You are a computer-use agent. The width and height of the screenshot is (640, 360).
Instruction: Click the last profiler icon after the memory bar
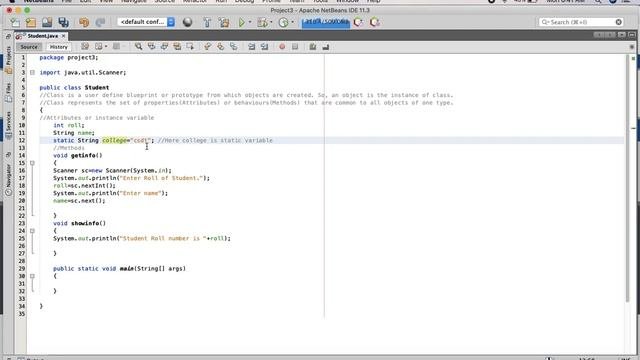point(375,22)
